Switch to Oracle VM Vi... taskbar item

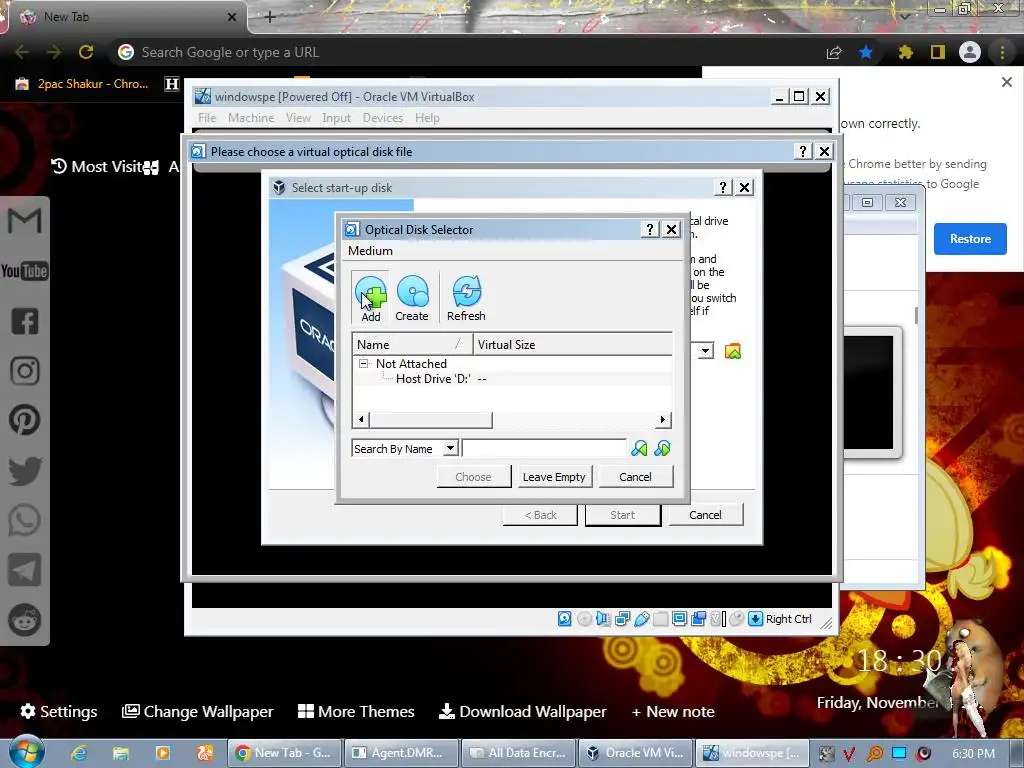click(x=635, y=753)
